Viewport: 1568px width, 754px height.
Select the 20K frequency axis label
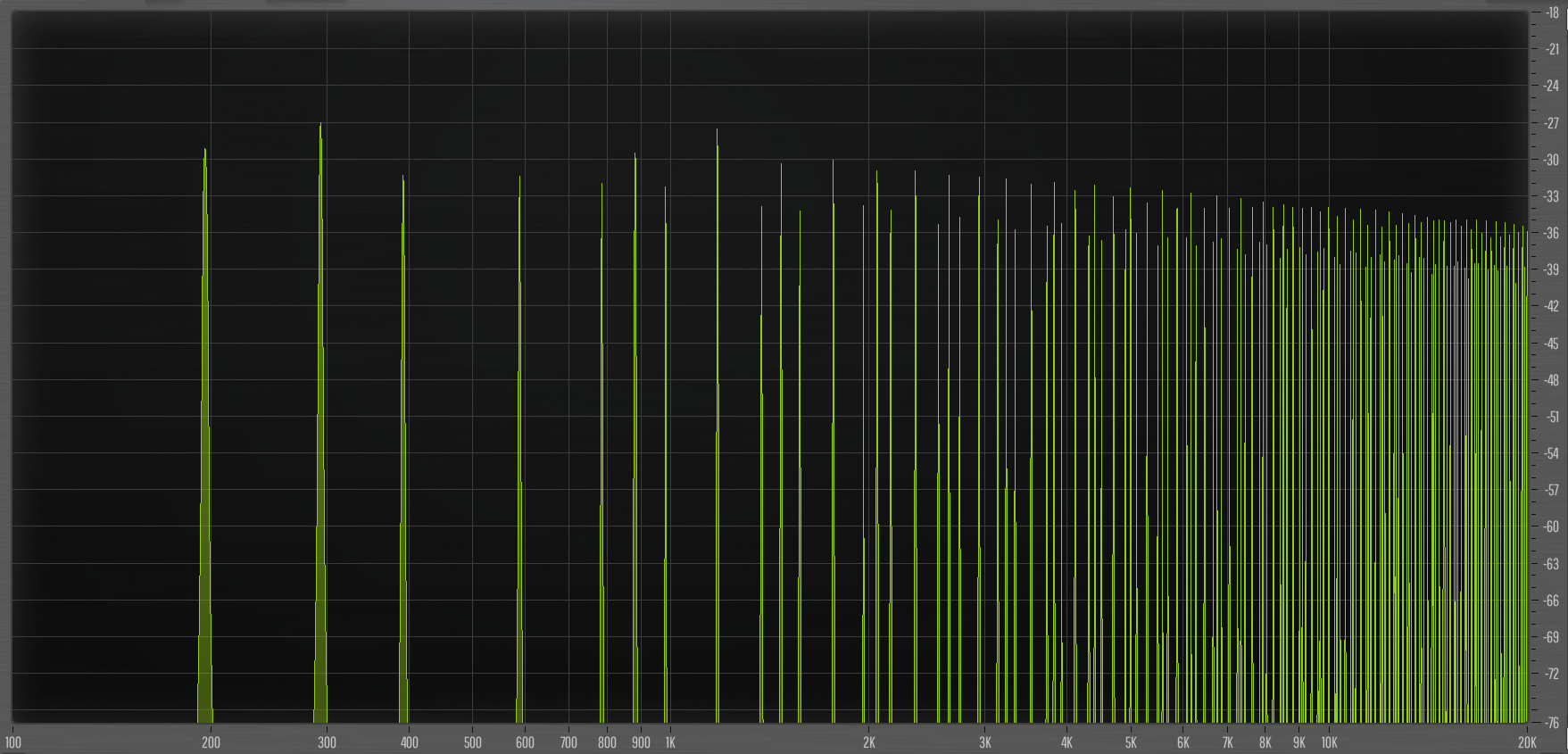coord(1527,742)
